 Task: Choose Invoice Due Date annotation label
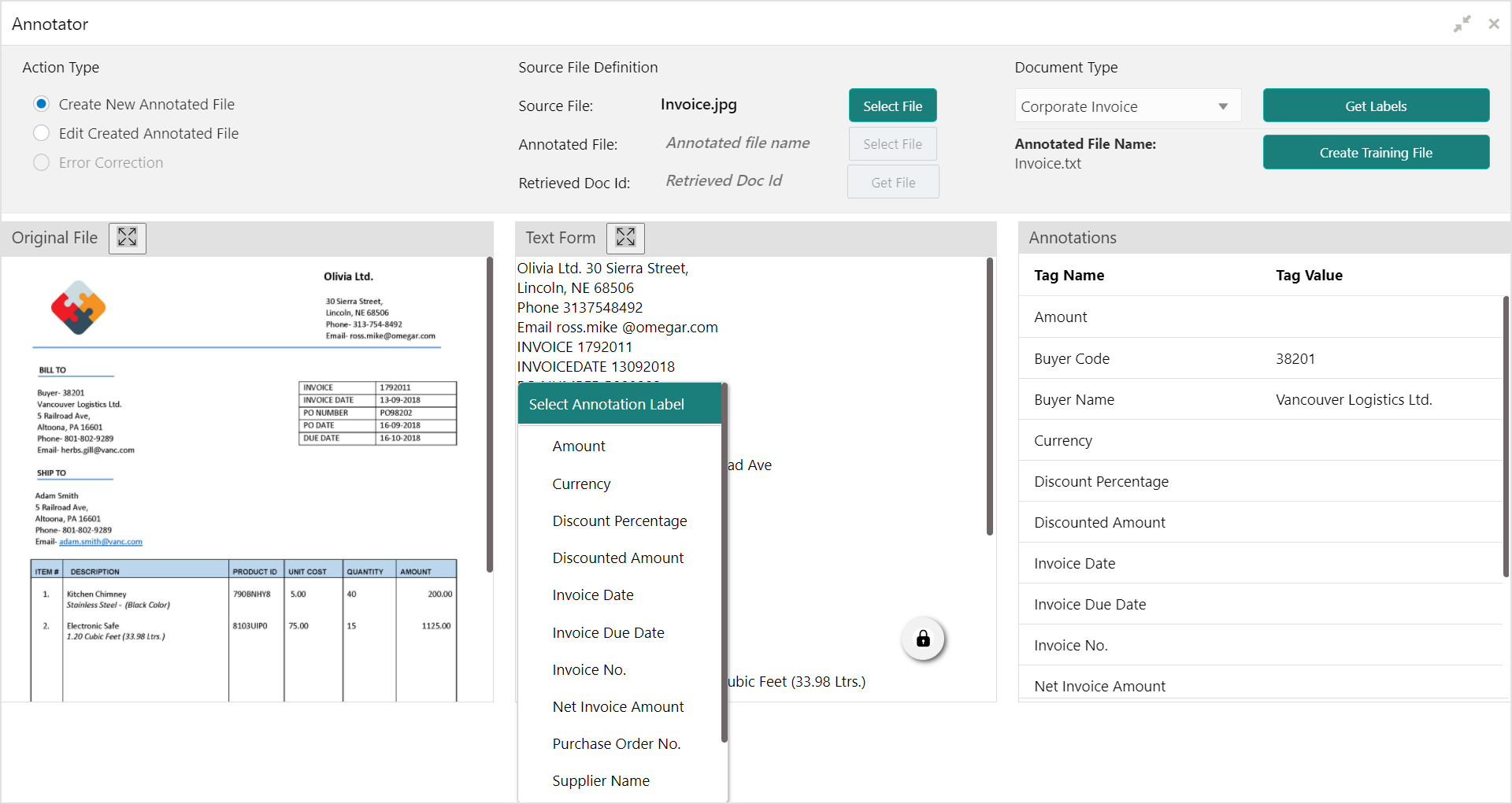(x=608, y=632)
